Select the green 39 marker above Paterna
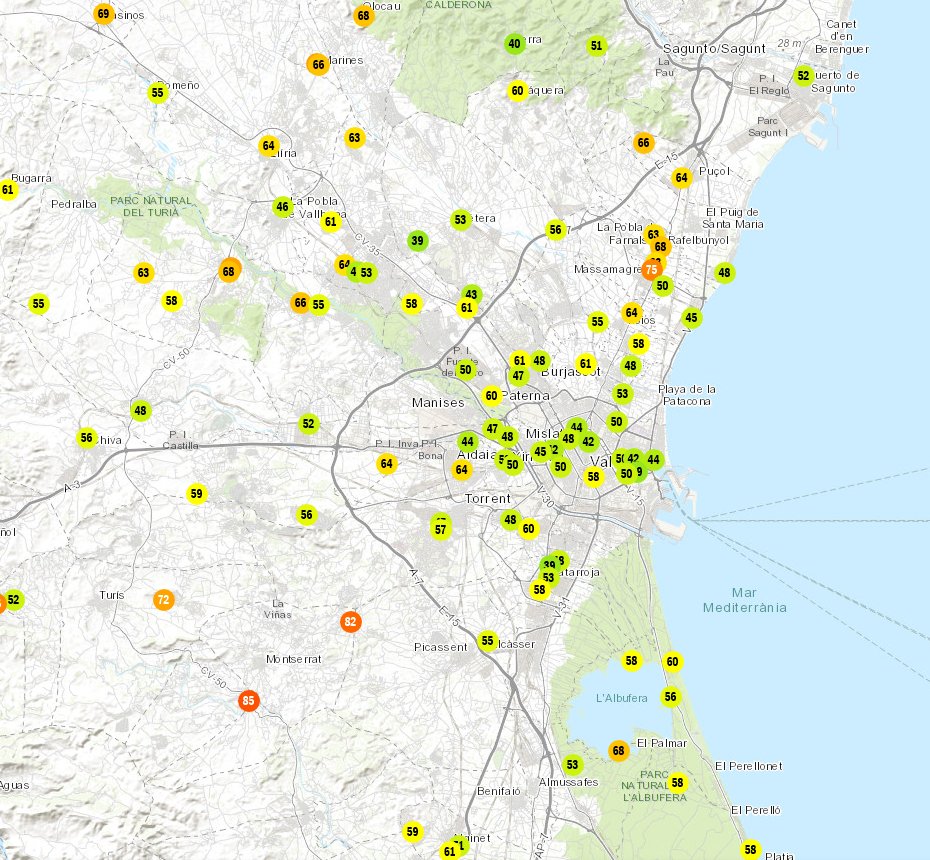 [x=417, y=240]
